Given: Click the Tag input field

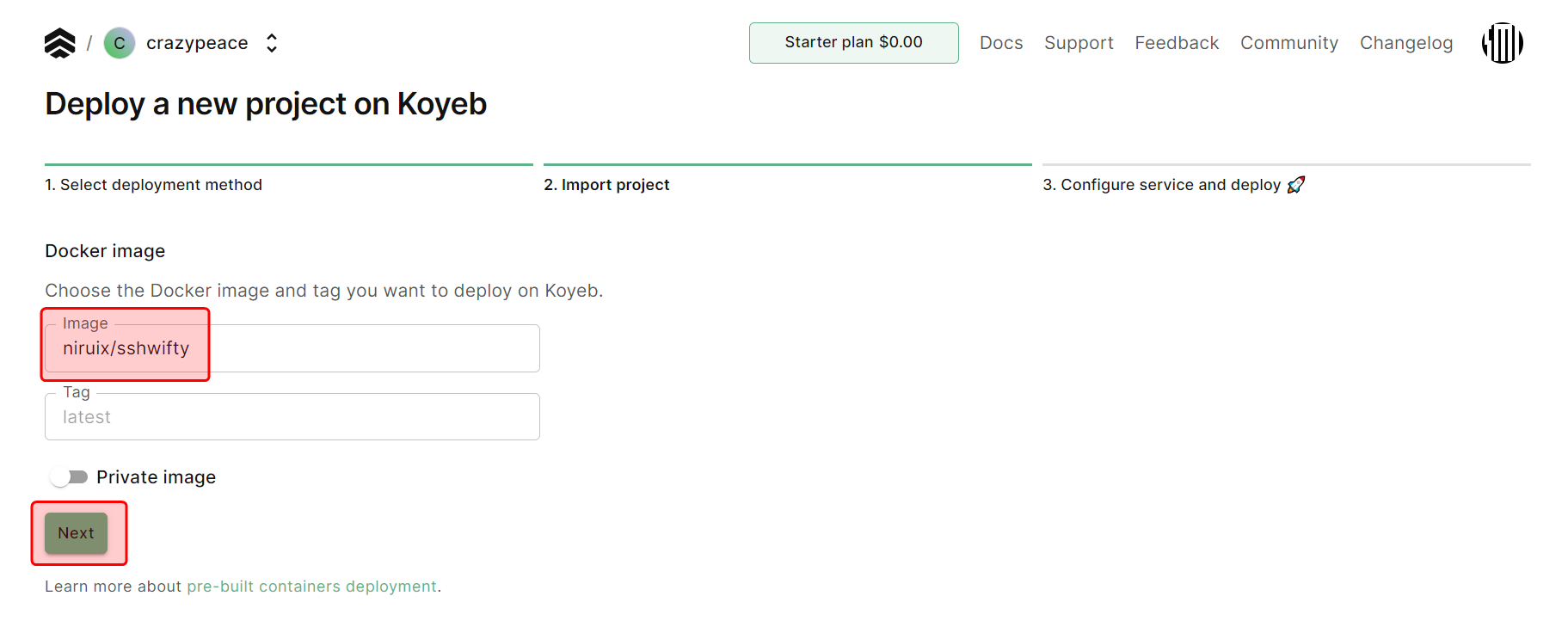Looking at the screenshot, I should [292, 418].
